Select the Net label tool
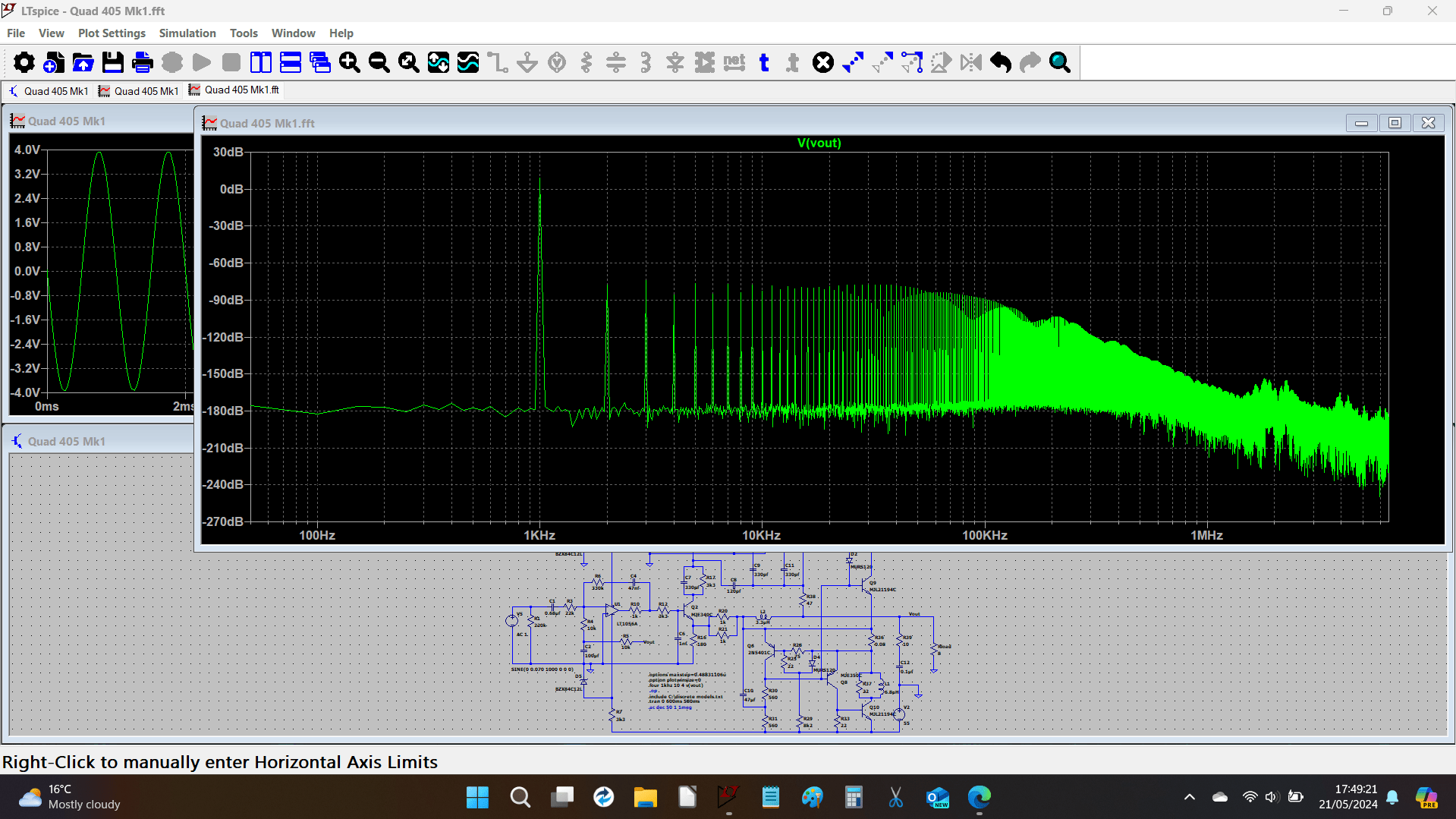The image size is (1456, 819). 734,62
